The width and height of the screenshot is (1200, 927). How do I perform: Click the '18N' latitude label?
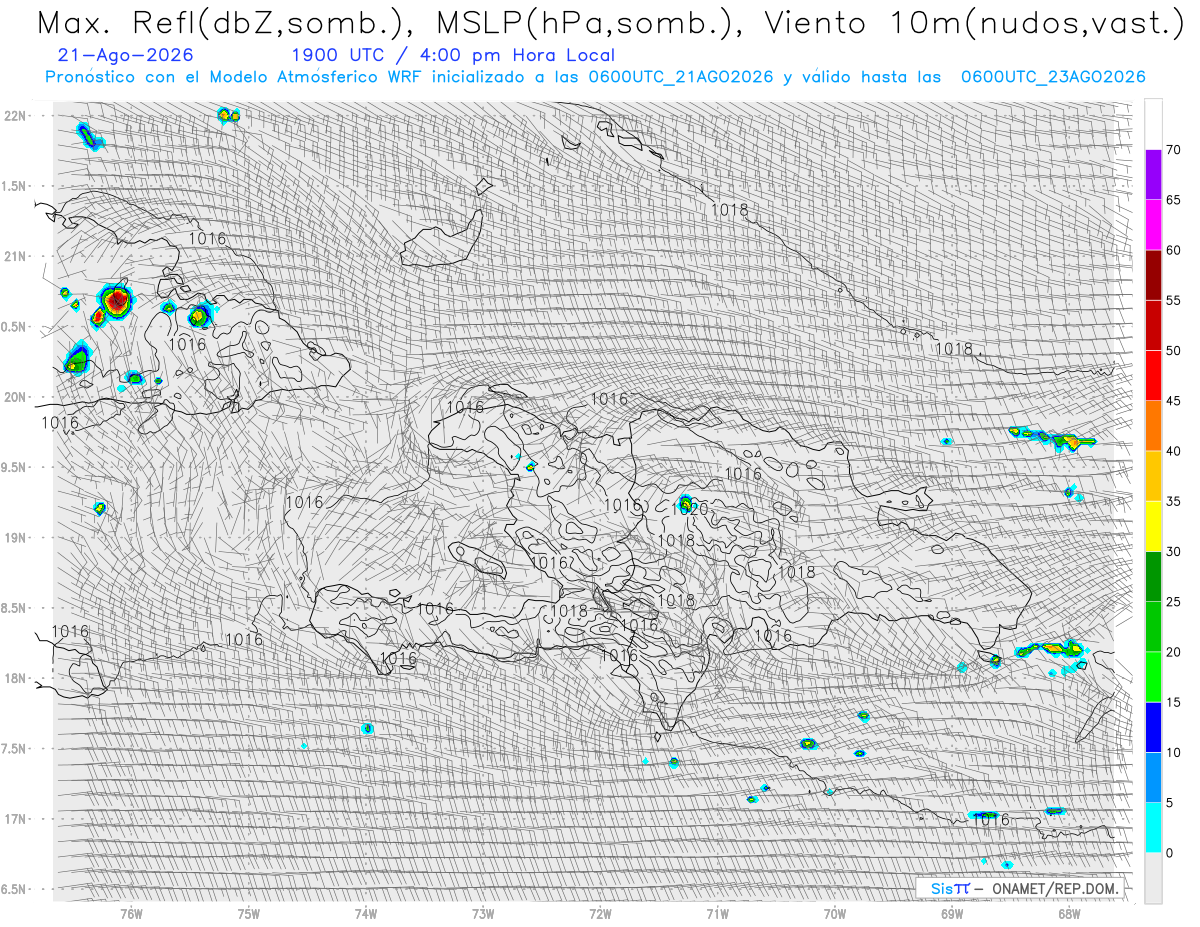15,678
